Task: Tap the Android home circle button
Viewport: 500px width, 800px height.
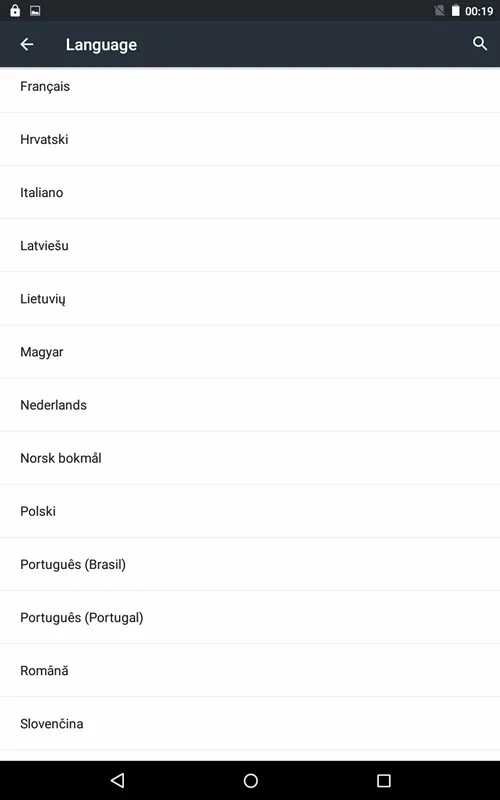Action: [x=251, y=780]
